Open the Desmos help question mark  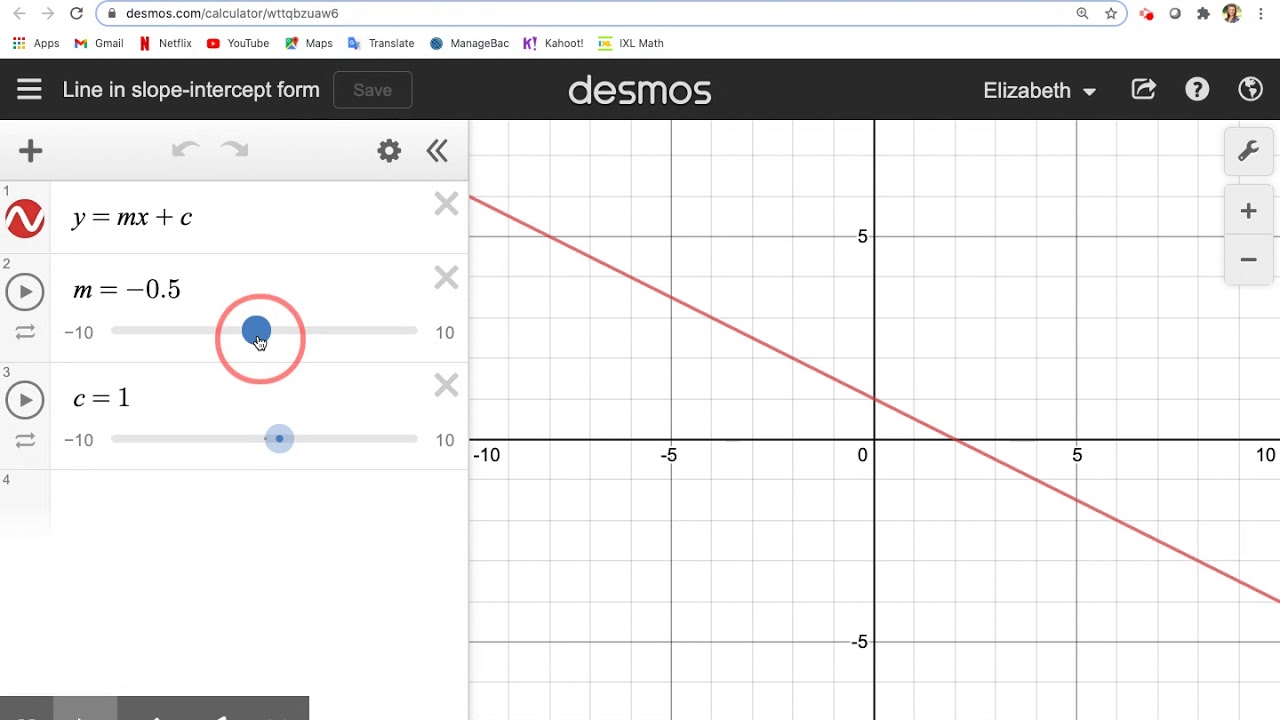[x=1197, y=90]
